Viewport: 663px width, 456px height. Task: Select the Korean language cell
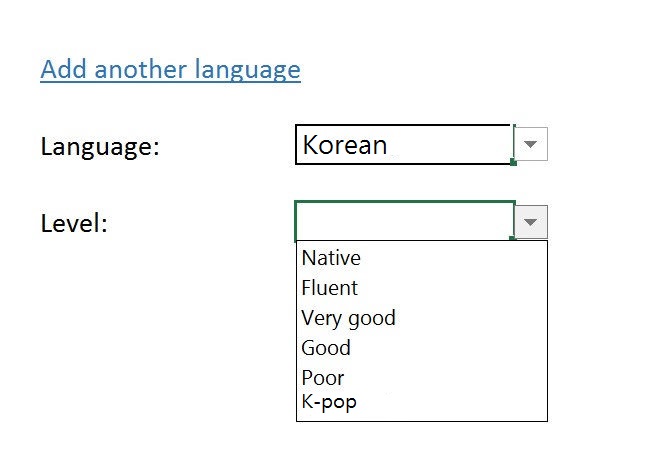[x=403, y=145]
